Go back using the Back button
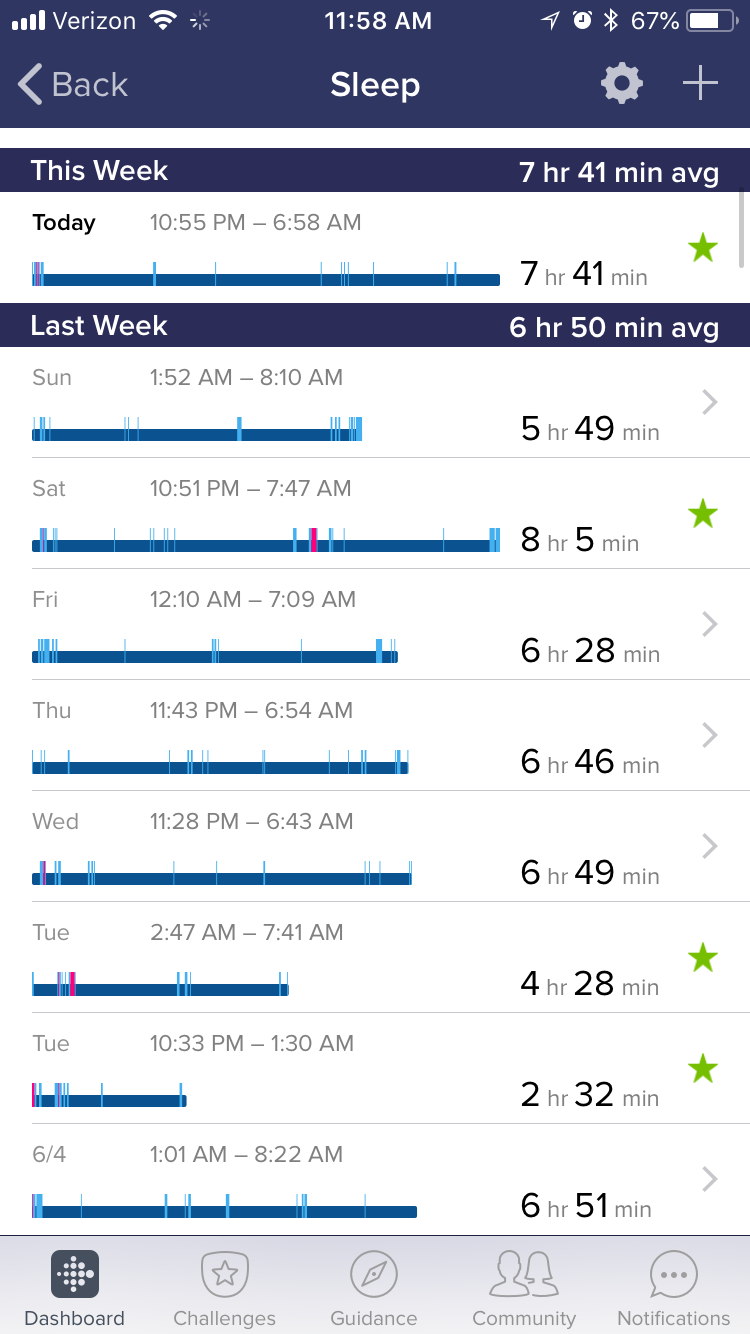 [74, 85]
